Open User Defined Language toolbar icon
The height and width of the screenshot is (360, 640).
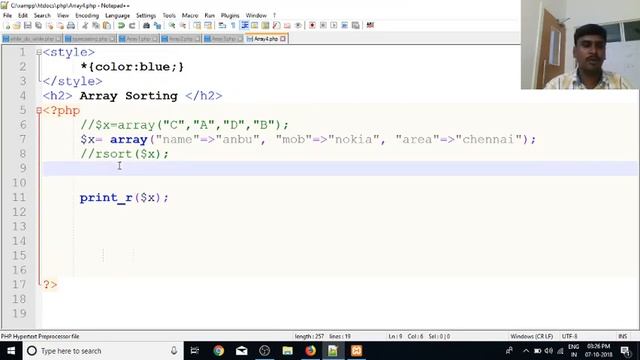pos(255,26)
